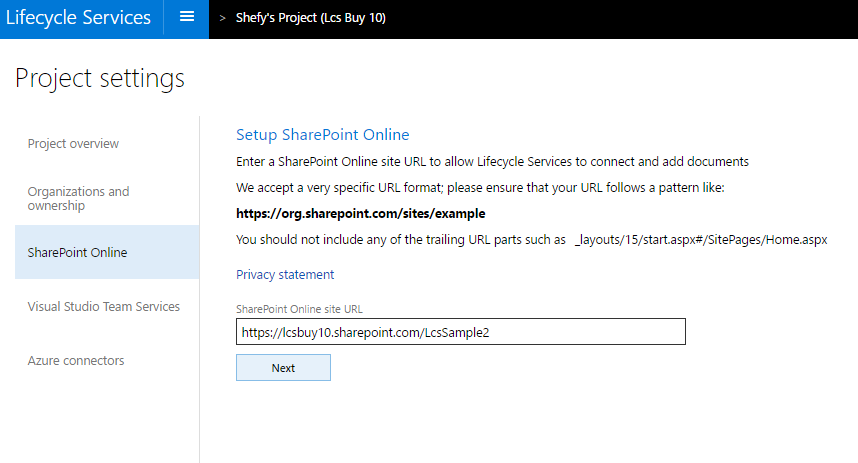858x463 pixels.
Task: Click the _layouts/15/start.aspx trailing URL text
Action: [701, 240]
